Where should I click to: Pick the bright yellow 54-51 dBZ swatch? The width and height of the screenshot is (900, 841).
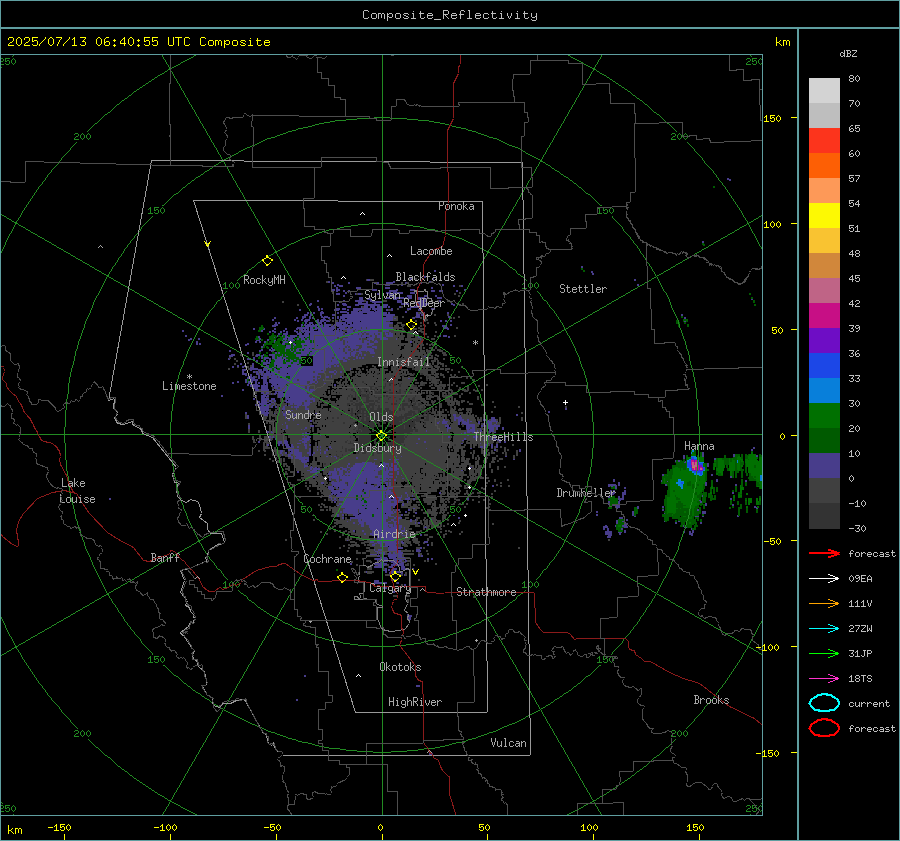click(824, 216)
